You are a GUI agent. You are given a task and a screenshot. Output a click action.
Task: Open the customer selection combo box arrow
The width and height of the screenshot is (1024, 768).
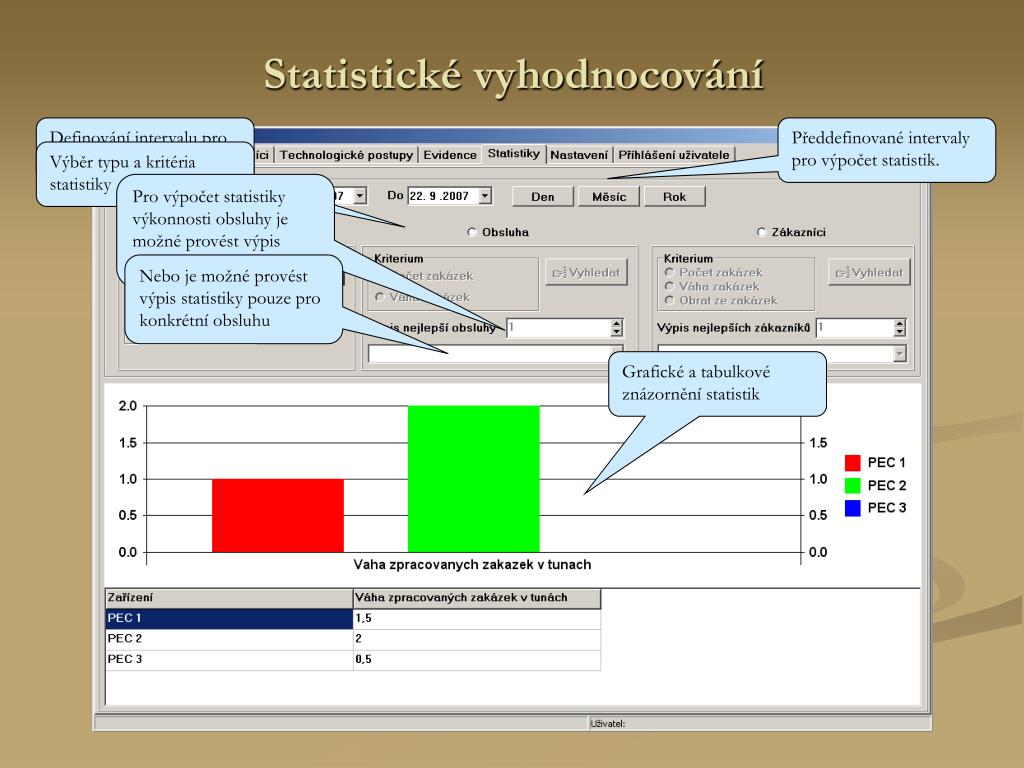coord(900,353)
